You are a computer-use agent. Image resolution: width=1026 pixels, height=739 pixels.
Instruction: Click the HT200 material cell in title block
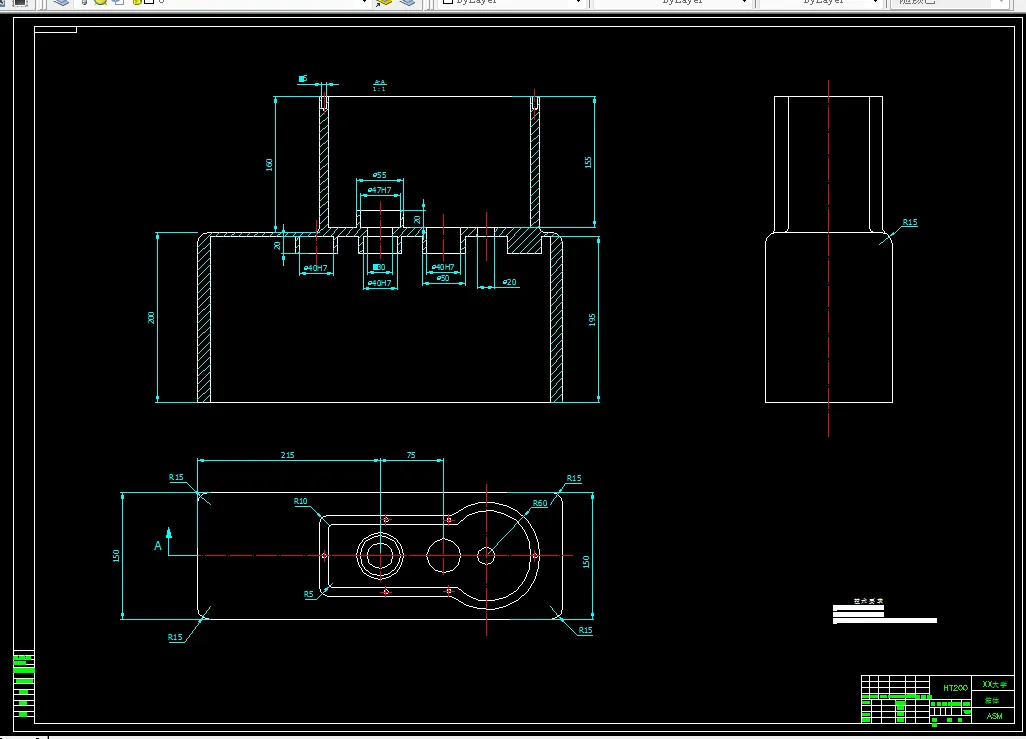click(x=955, y=688)
